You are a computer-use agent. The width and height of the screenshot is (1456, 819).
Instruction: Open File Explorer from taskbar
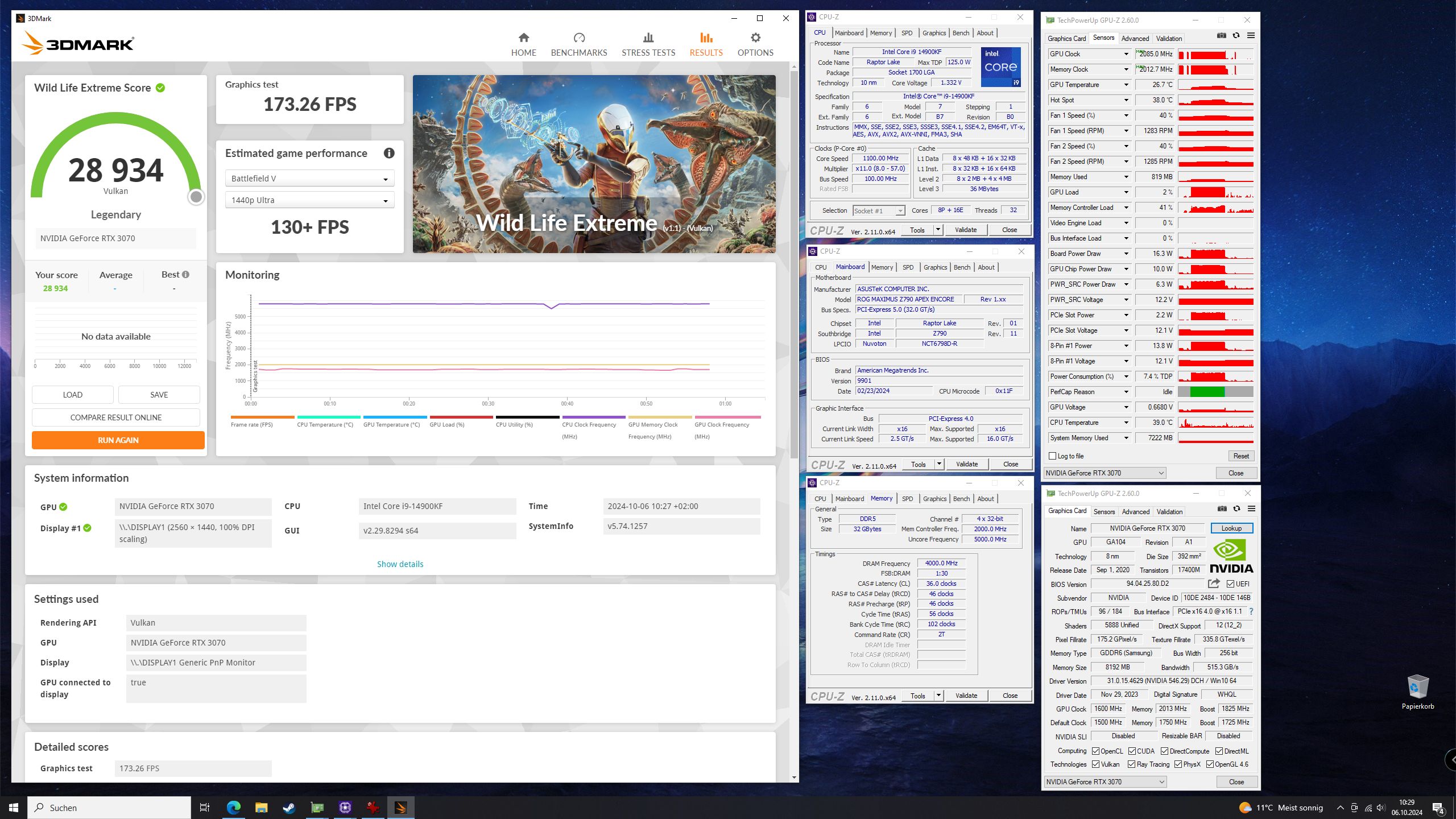pyautogui.click(x=261, y=808)
